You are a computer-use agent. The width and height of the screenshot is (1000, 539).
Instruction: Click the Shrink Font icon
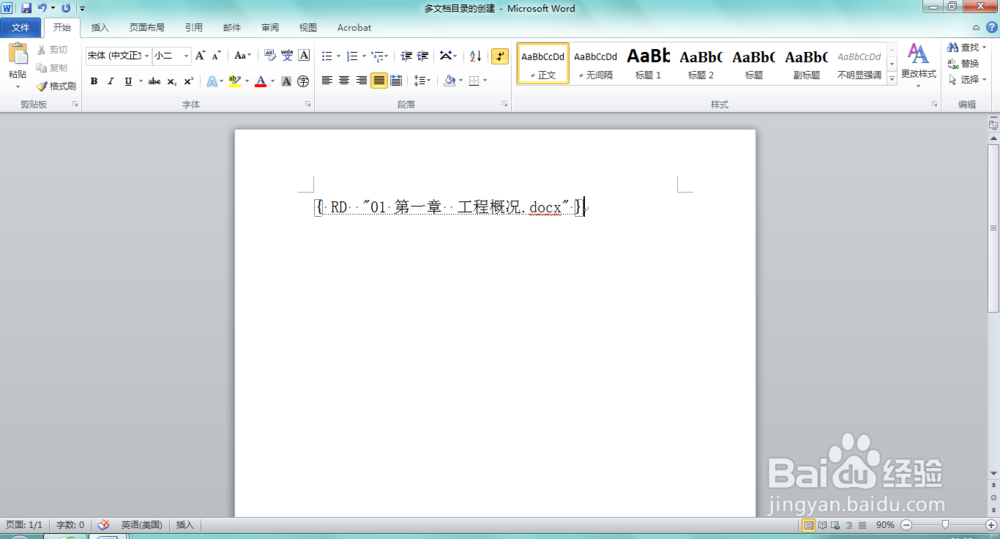coord(216,56)
